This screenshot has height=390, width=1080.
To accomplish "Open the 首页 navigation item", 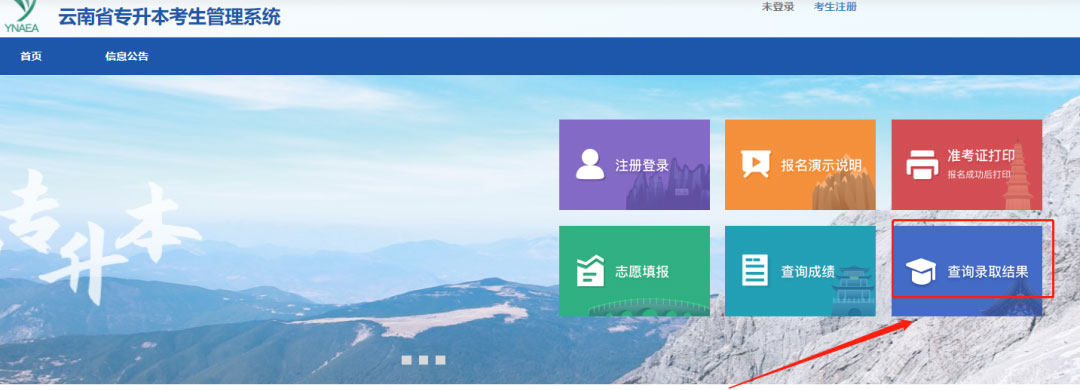I will [31, 57].
